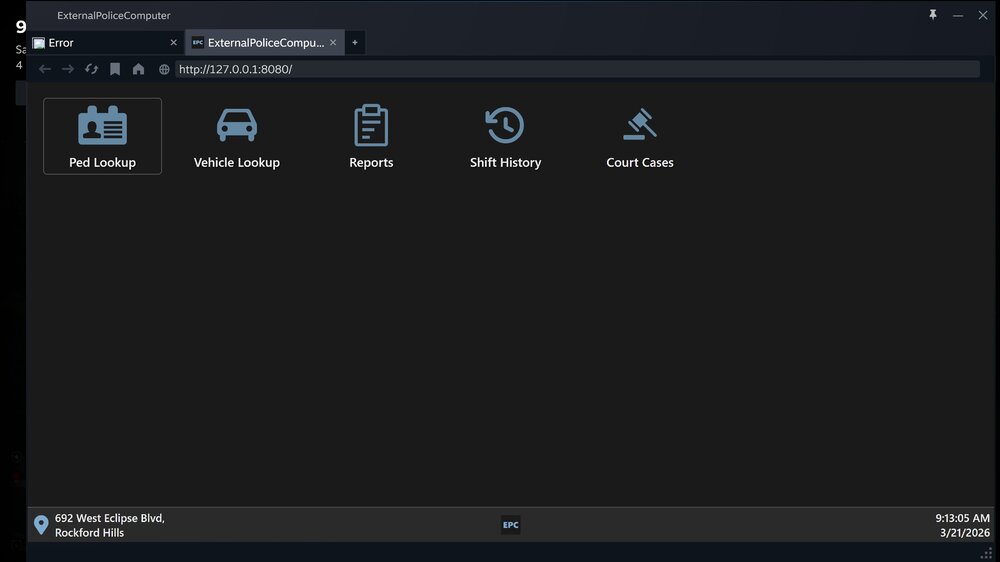Image resolution: width=1000 pixels, height=562 pixels.
Task: Click the 9:13:05 AM clock text
Action: click(x=962, y=518)
